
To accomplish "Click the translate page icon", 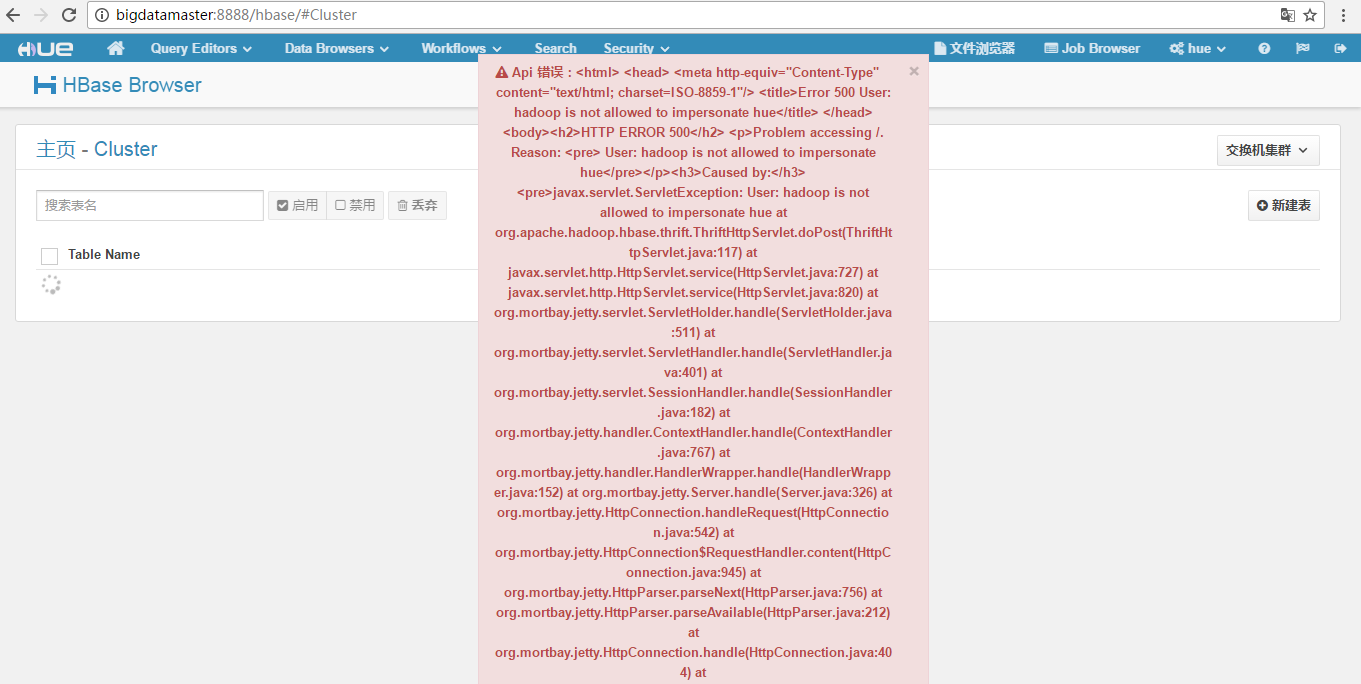I will coord(1288,15).
